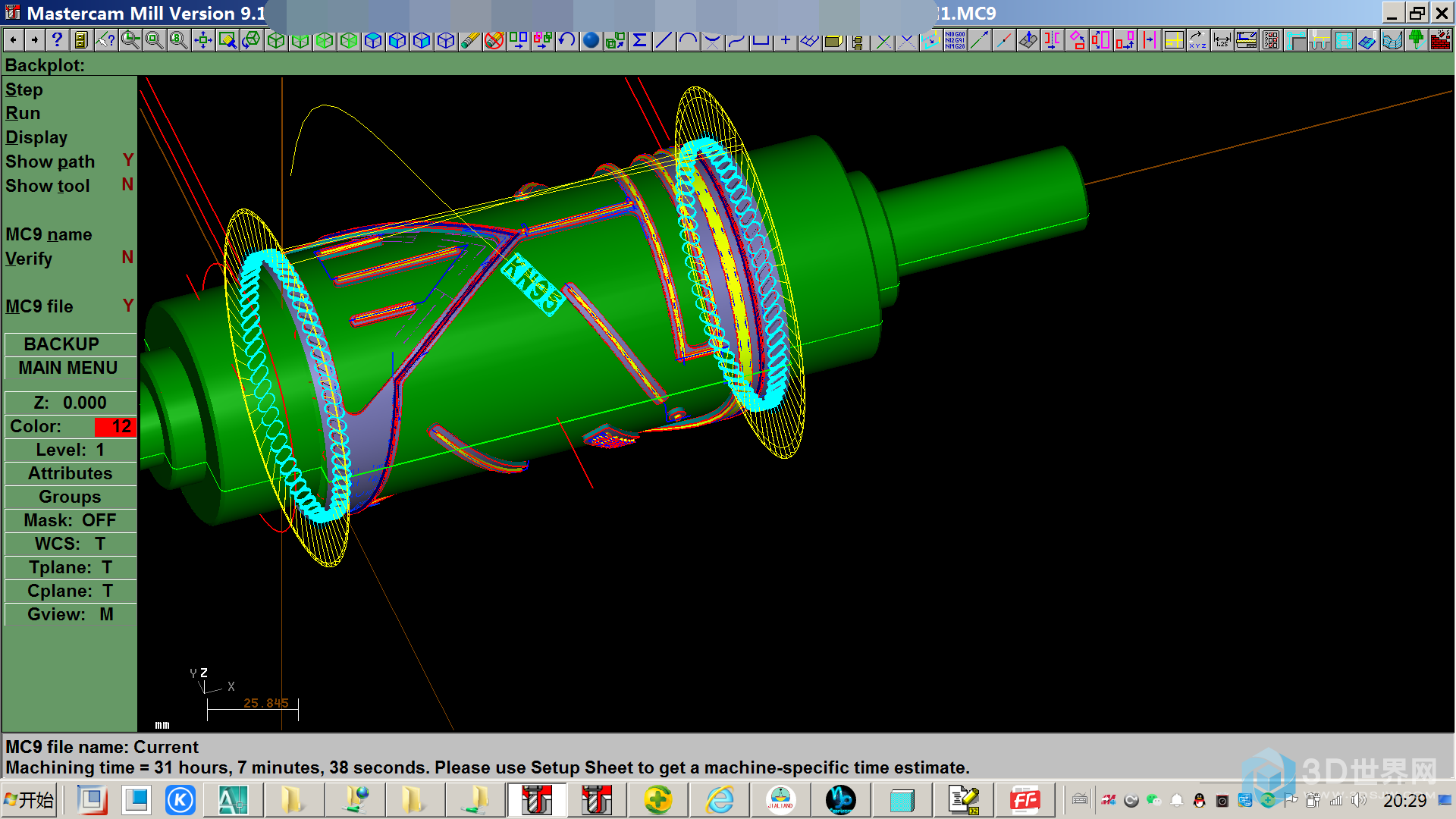Click the Gview: M button
This screenshot has height=819, width=1456.
[70, 614]
